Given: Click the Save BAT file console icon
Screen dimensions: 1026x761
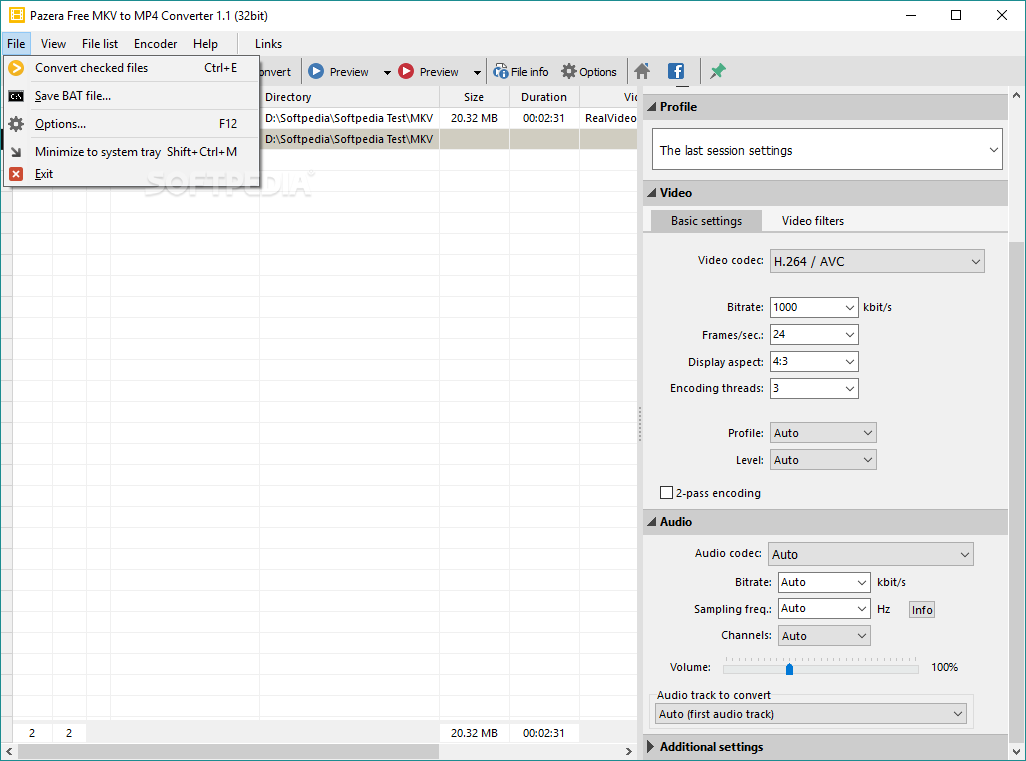Looking at the screenshot, I should pyautogui.click(x=16, y=96).
